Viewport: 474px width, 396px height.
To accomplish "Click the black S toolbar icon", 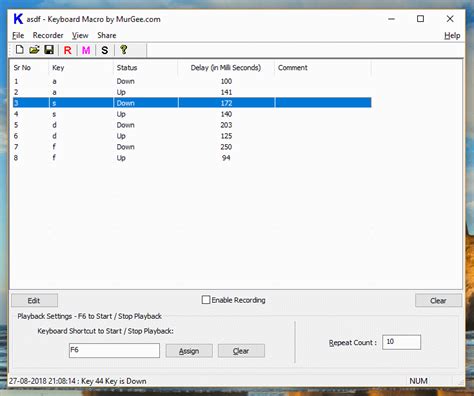I will click(x=105, y=50).
